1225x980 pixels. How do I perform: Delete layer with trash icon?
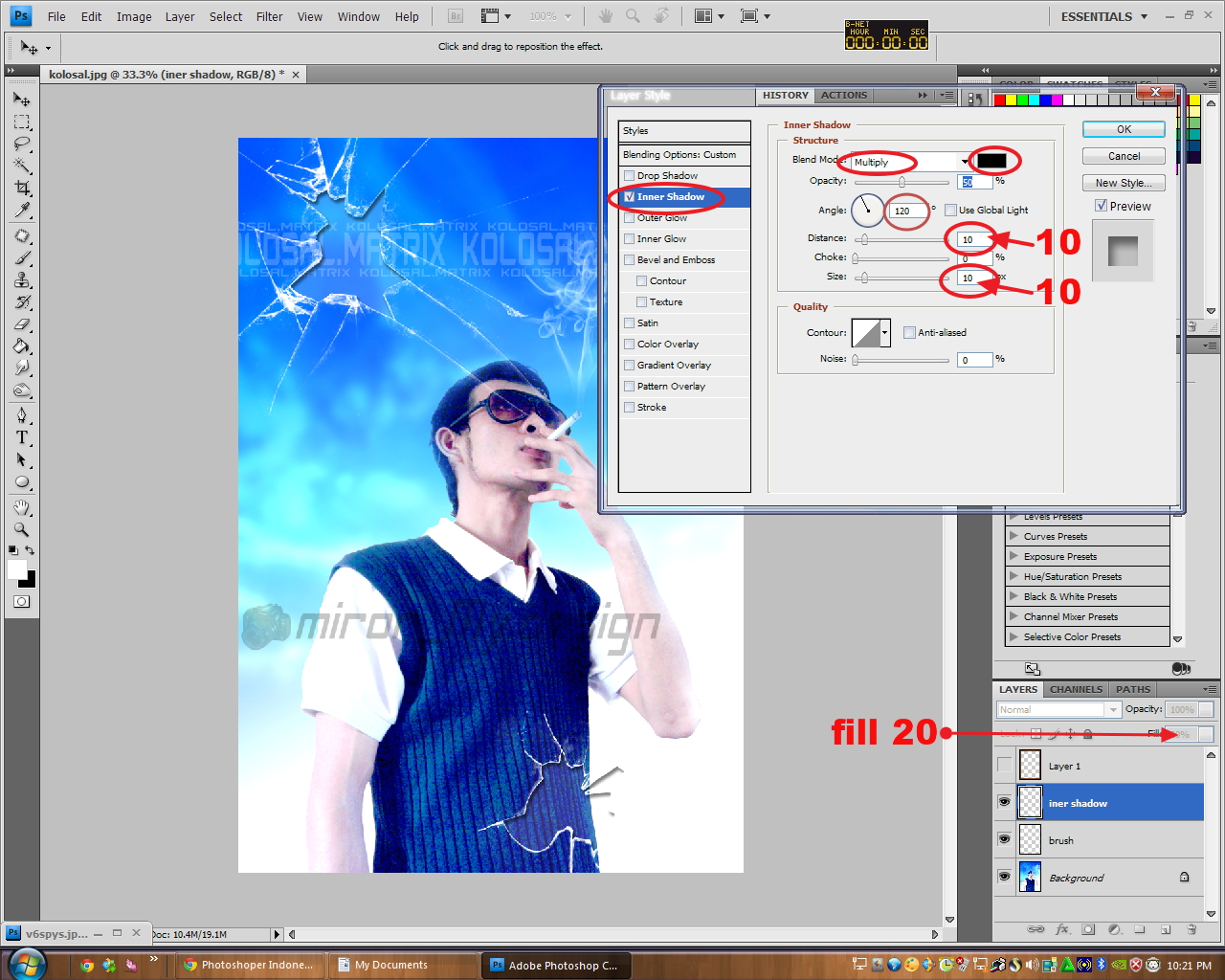tap(1192, 929)
